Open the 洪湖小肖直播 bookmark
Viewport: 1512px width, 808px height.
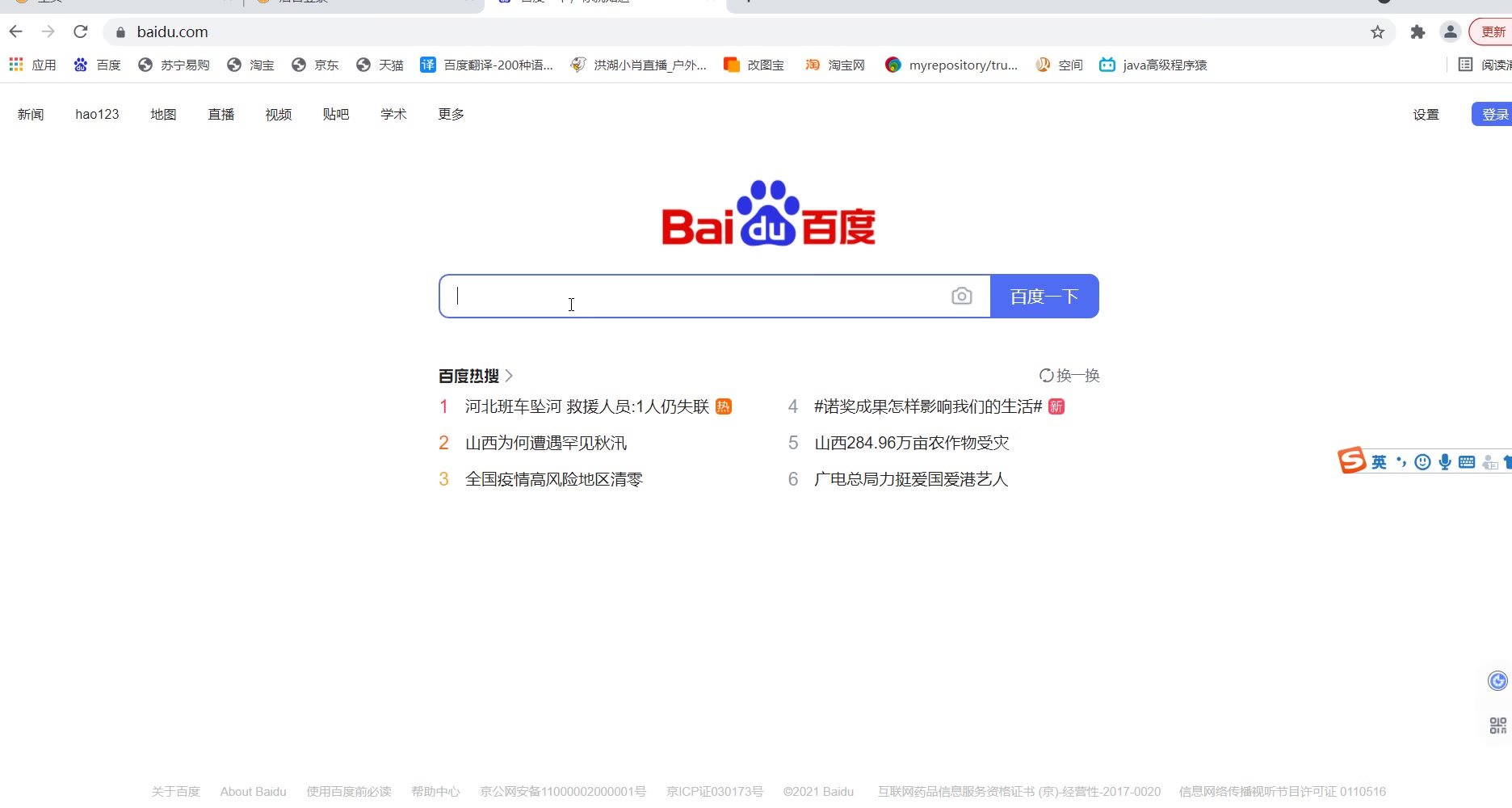click(x=638, y=65)
